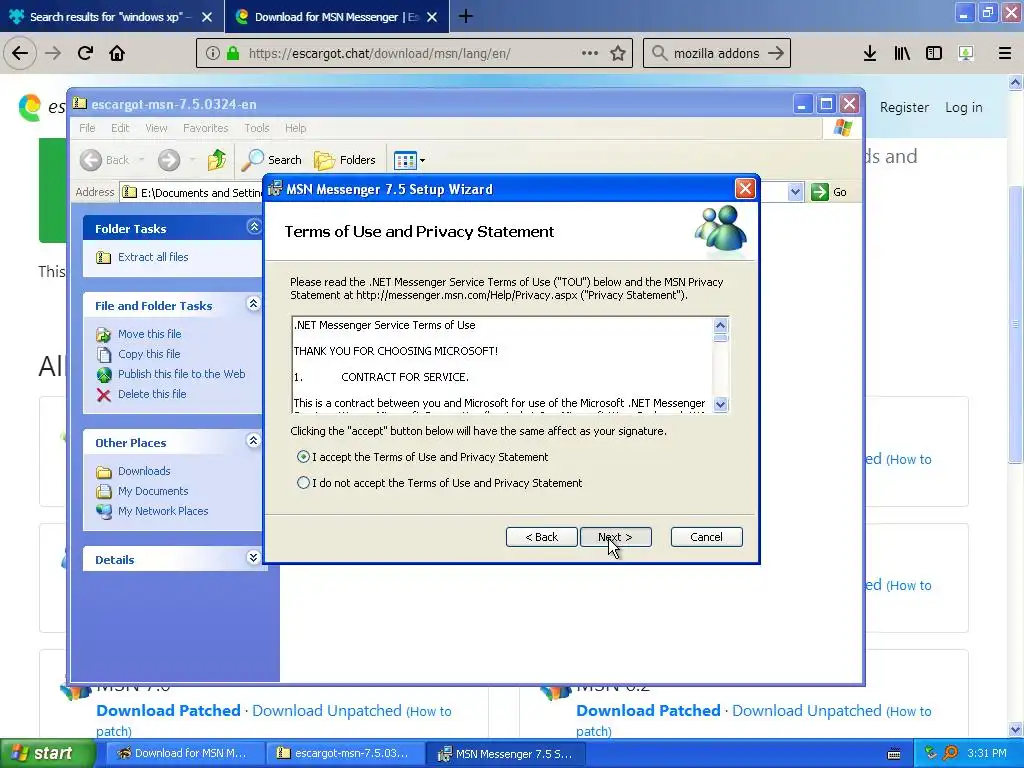This screenshot has height=768, width=1024.
Task: Click 'Publish this file to the Web'
Action: 182,374
